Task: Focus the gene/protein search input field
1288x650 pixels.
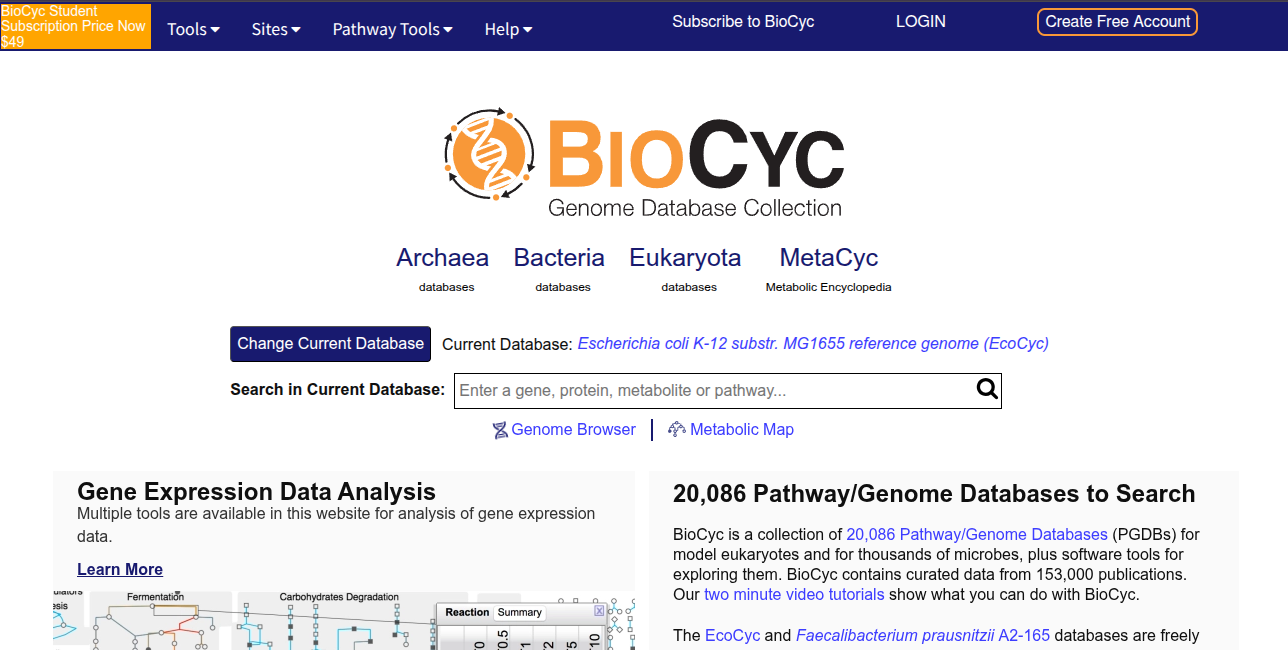Action: (714, 390)
